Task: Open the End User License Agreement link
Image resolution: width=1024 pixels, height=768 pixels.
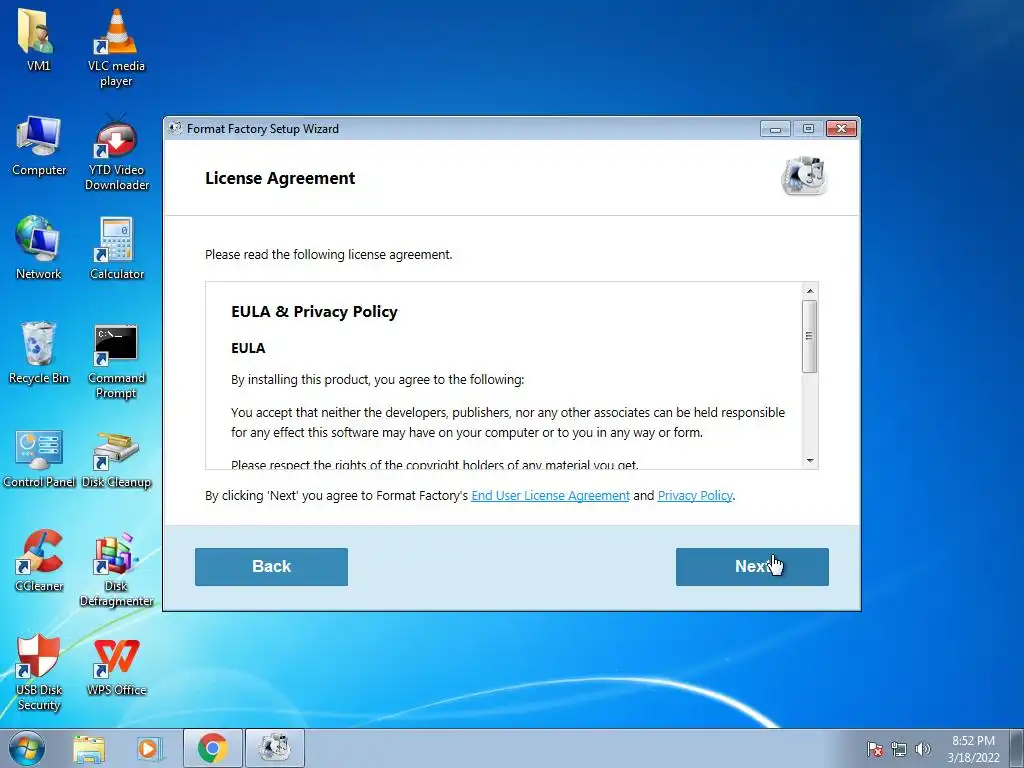Action: pyautogui.click(x=551, y=496)
